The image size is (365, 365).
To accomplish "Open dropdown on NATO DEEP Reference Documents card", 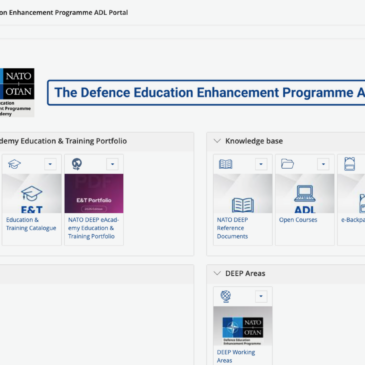I will (261, 164).
